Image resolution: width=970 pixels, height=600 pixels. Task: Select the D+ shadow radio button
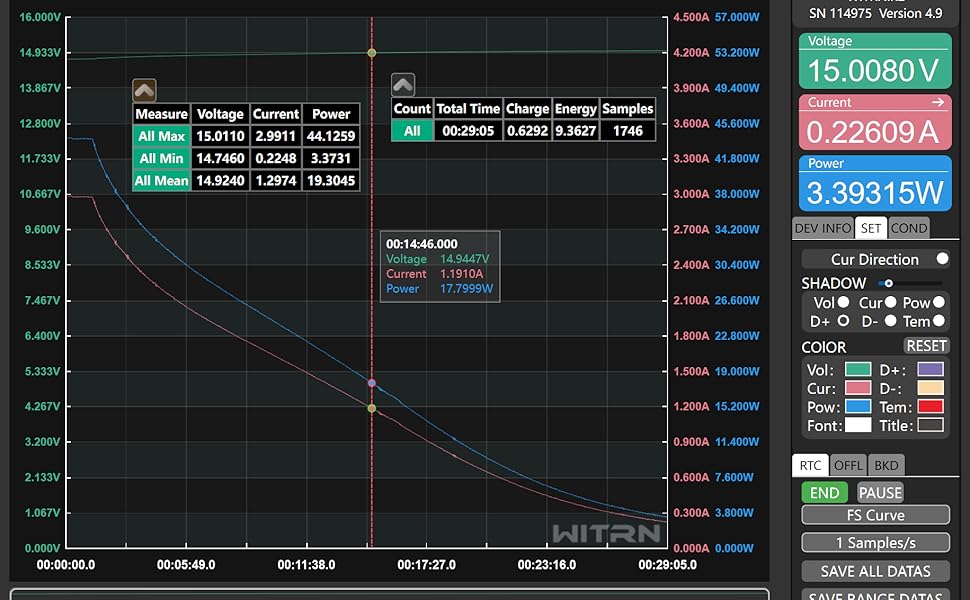pos(843,321)
